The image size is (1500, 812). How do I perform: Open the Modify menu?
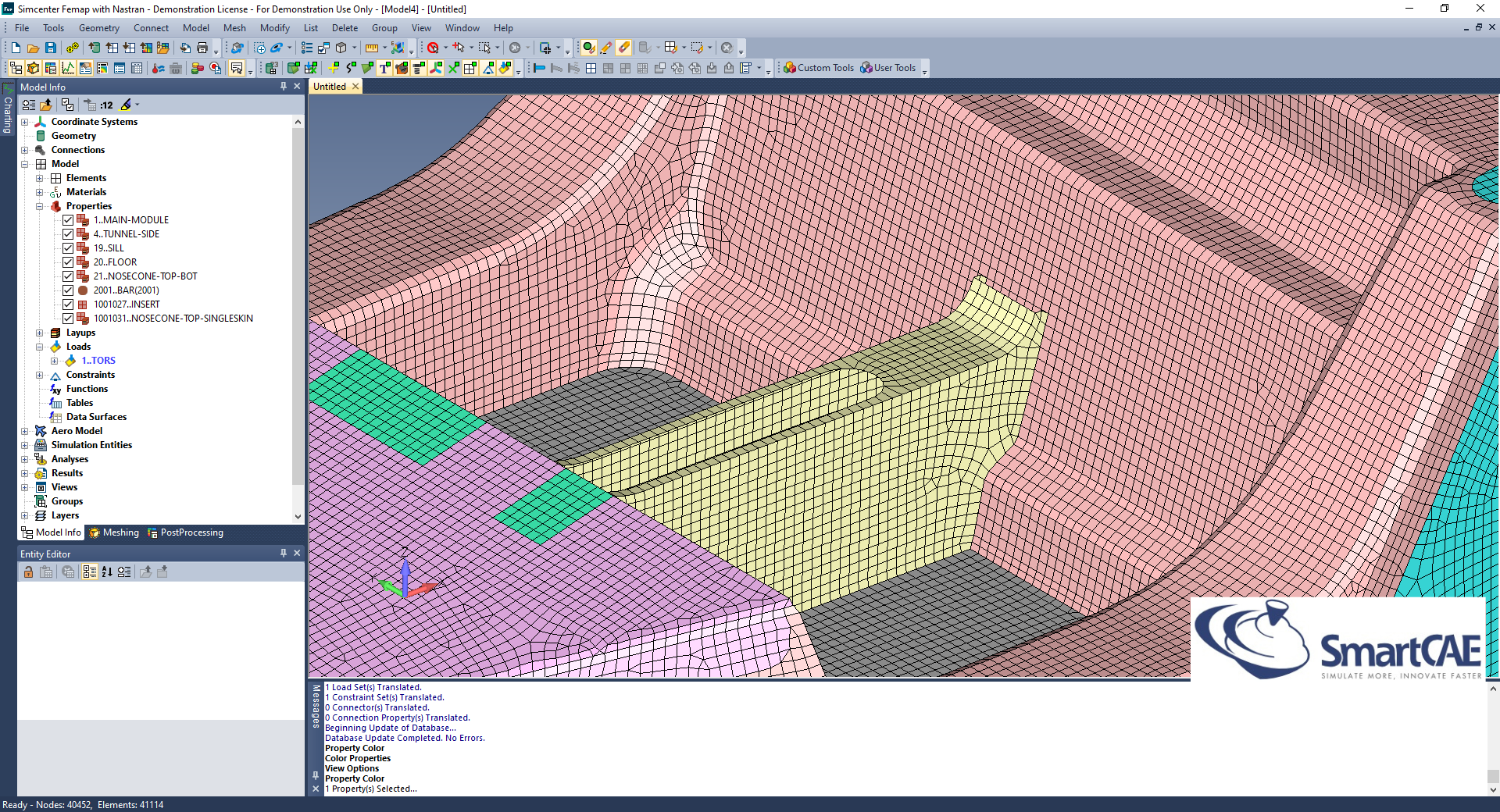[x=275, y=28]
